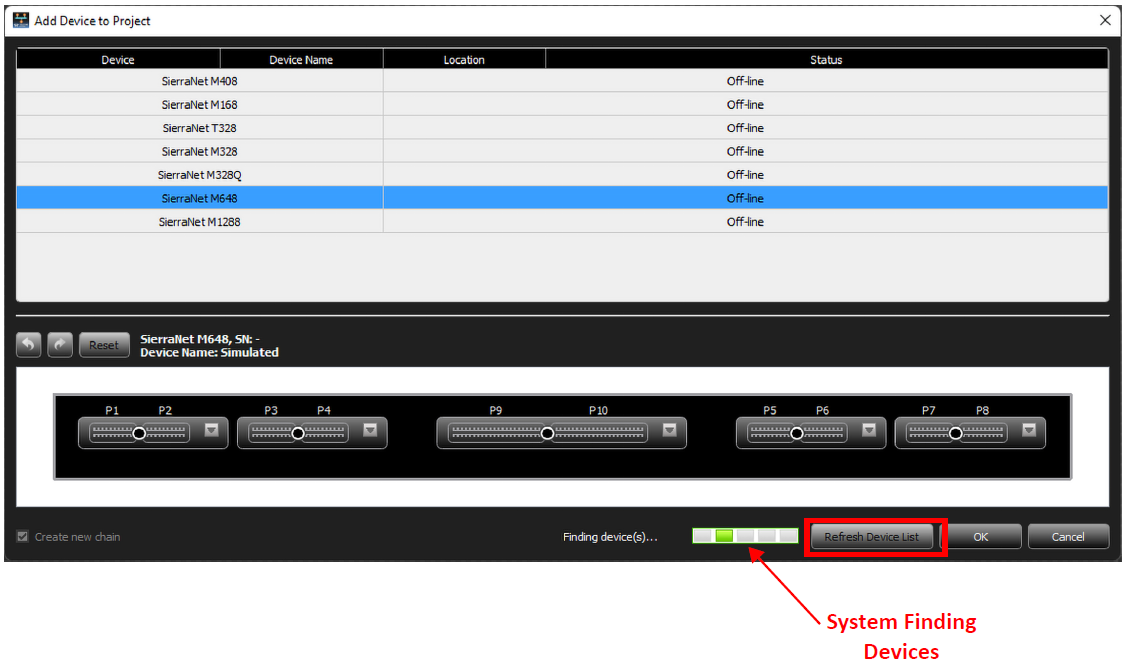Click Refresh Device List button
The image size is (1125, 668).
click(x=872, y=537)
